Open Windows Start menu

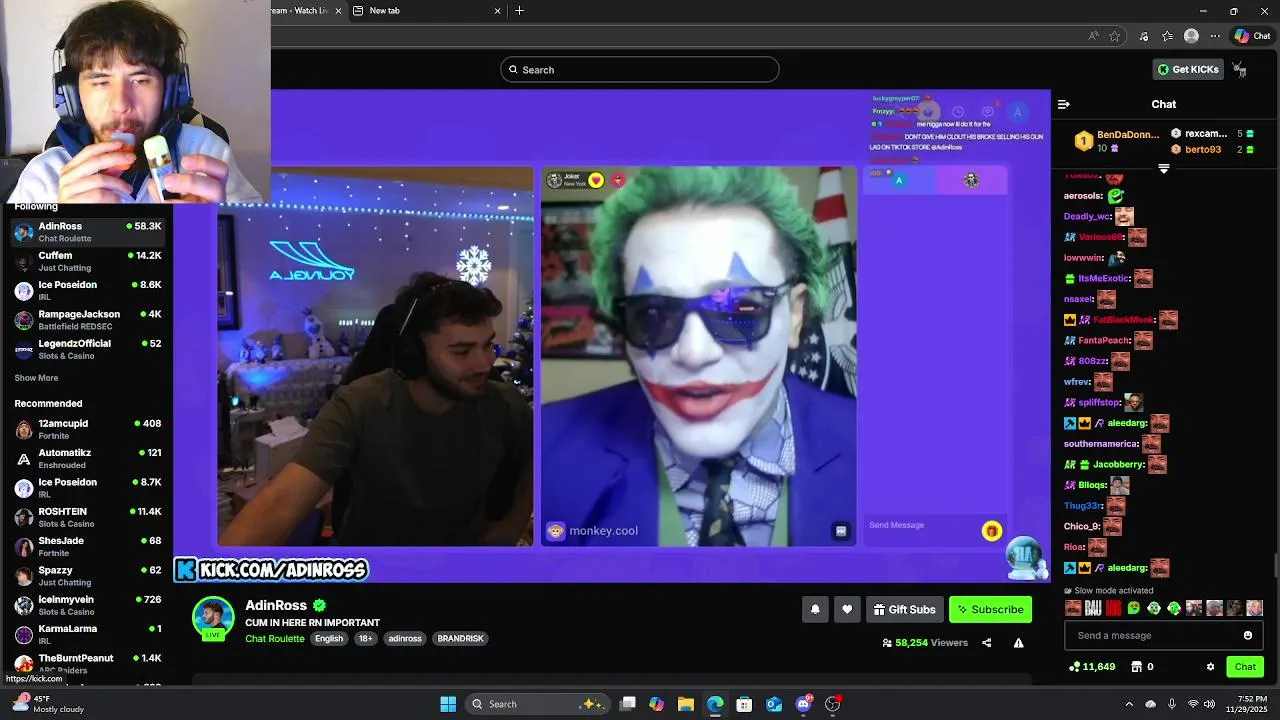[x=448, y=704]
